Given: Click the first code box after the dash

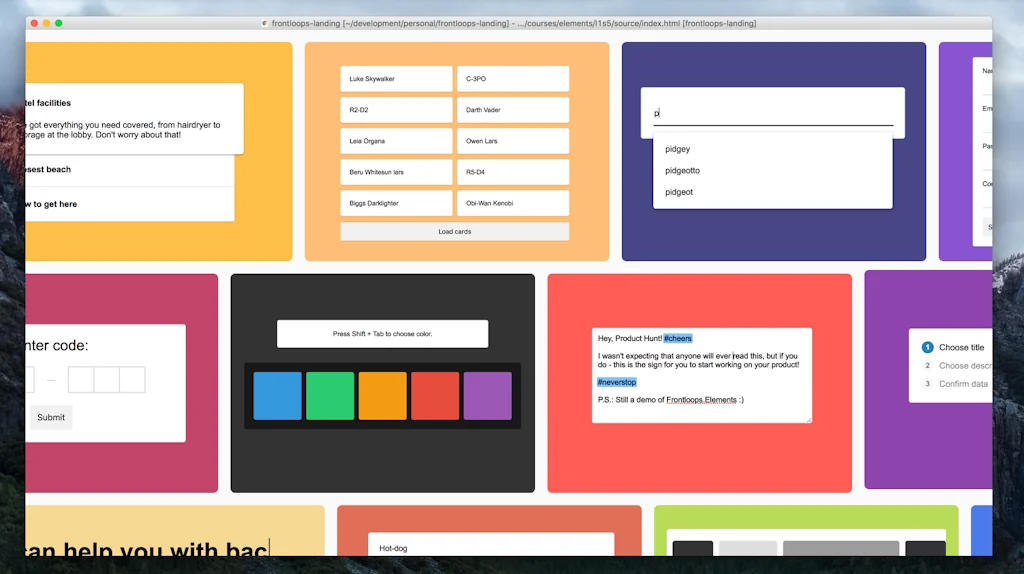Looking at the screenshot, I should pyautogui.click(x=81, y=379).
